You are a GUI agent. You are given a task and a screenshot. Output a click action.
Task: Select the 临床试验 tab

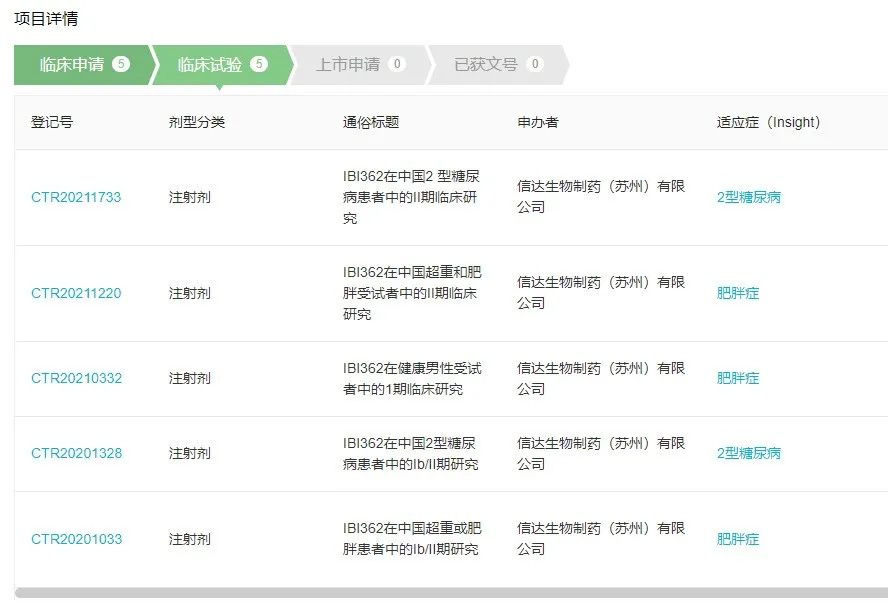click(209, 65)
